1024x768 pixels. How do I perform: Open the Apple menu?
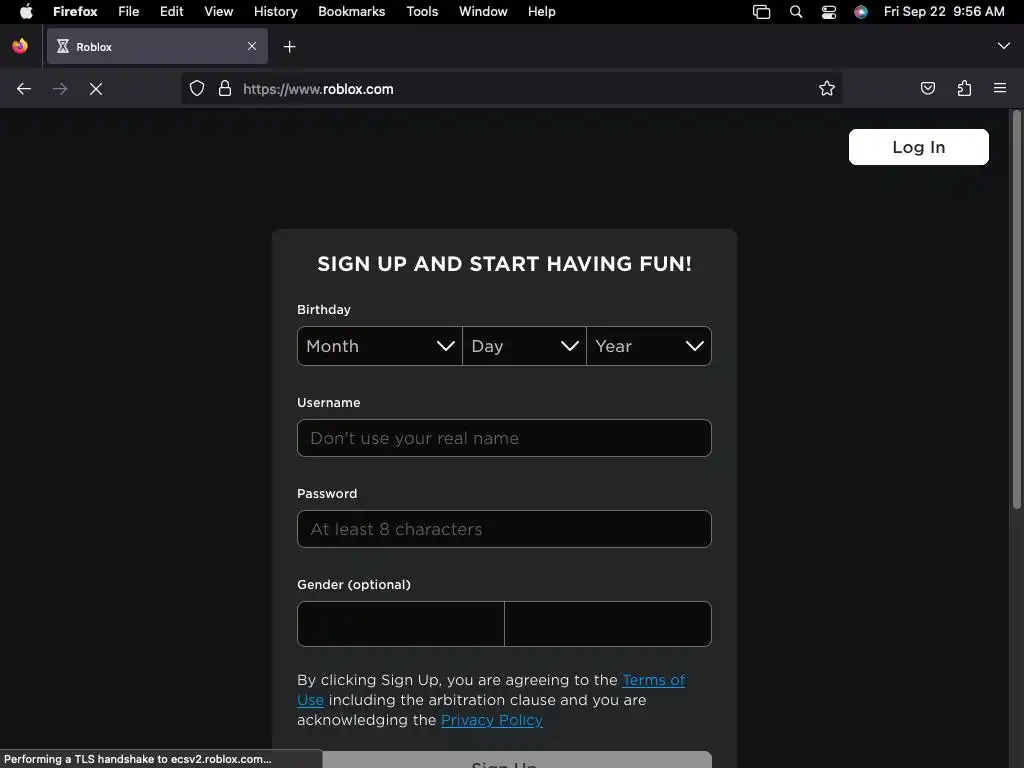pos(25,11)
